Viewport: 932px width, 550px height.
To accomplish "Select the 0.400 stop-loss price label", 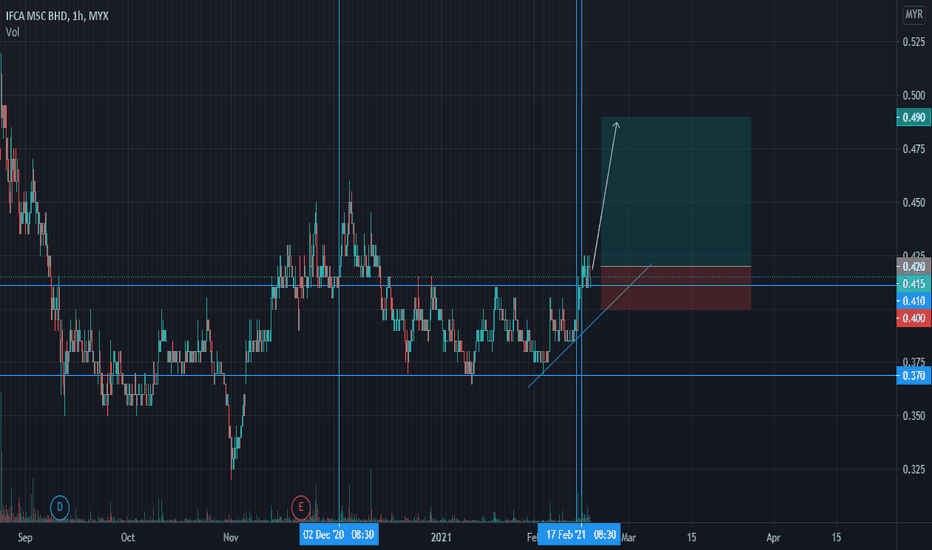I will (914, 318).
